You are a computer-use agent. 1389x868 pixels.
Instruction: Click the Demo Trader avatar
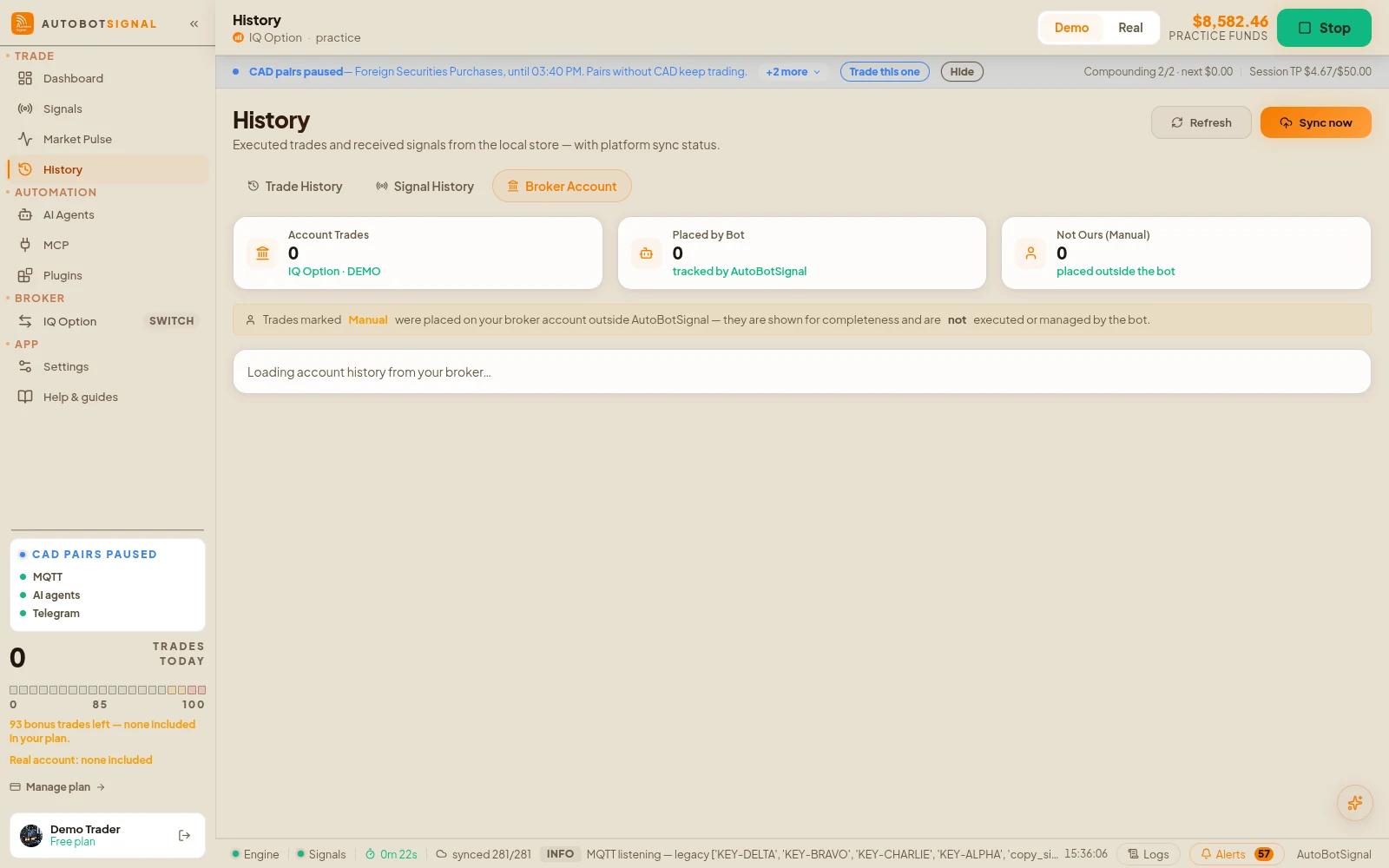point(31,836)
